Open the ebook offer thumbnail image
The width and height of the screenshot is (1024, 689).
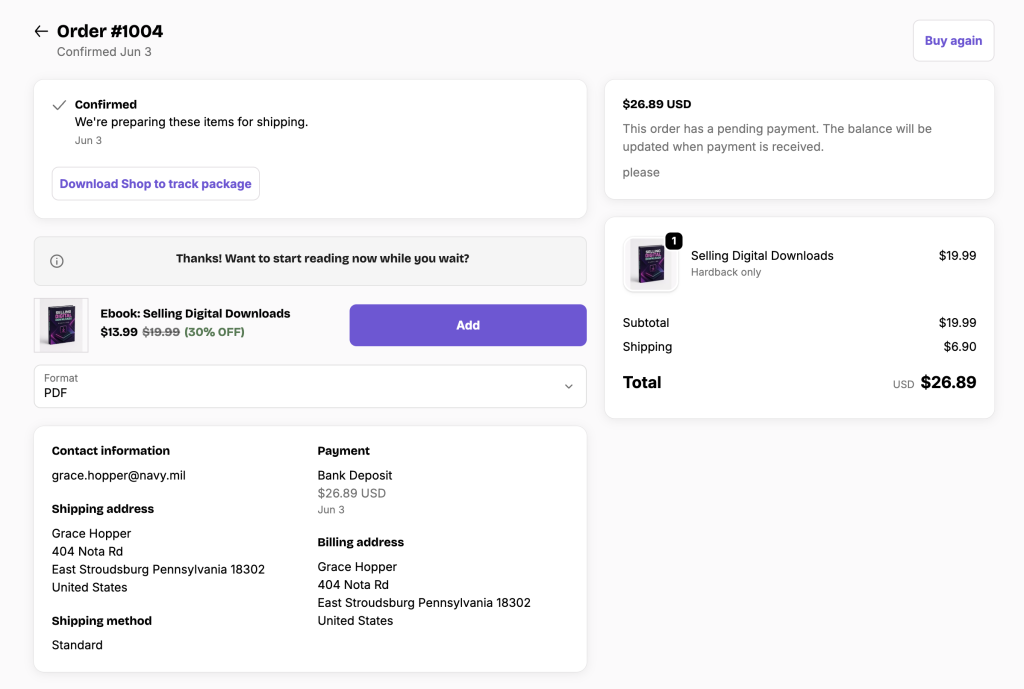tap(61, 325)
